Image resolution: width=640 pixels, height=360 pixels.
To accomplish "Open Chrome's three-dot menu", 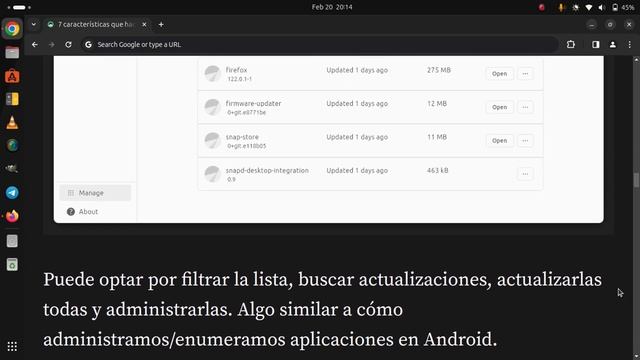I will (x=629, y=44).
